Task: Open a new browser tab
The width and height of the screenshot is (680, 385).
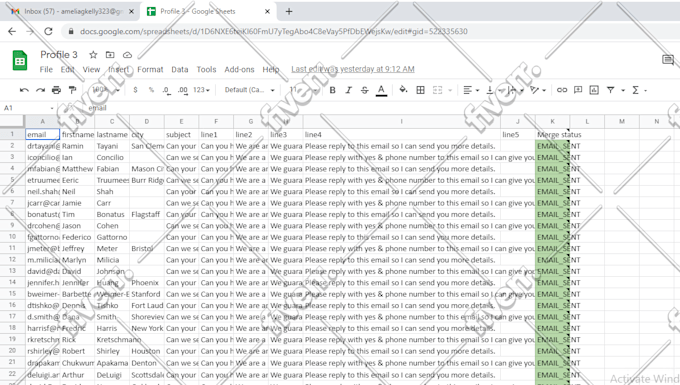Action: pos(289,11)
